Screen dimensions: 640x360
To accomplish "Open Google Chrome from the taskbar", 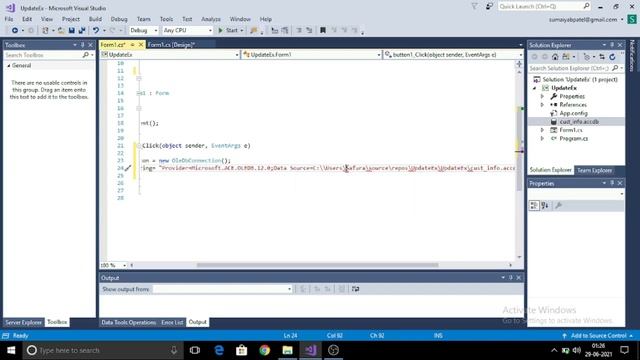I will (x=264, y=350).
